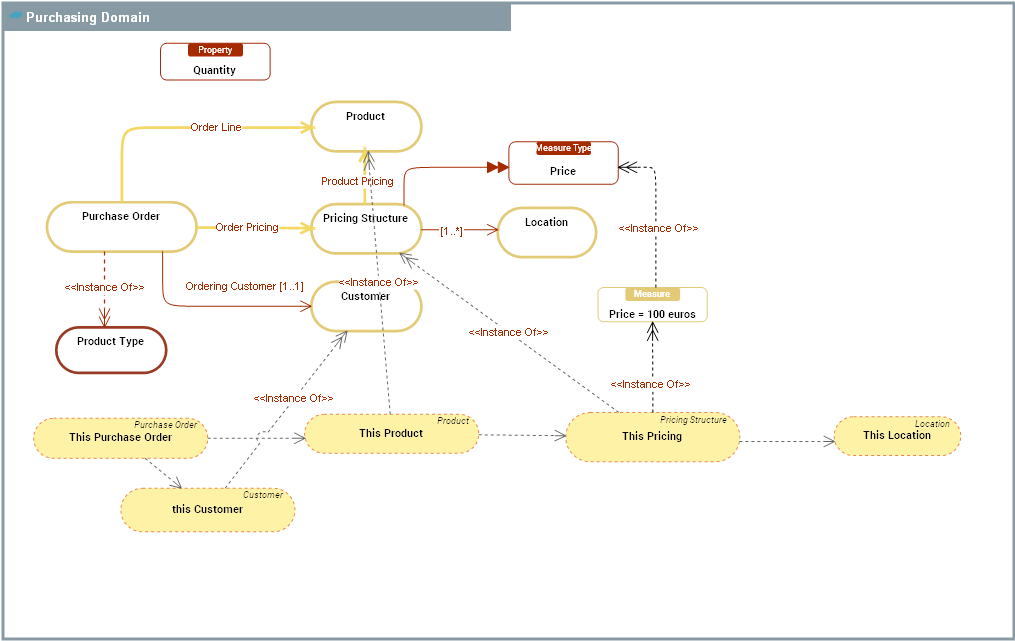This screenshot has width=1015, height=641.
Task: Select the Order Pricing relationship label
Action: [247, 228]
